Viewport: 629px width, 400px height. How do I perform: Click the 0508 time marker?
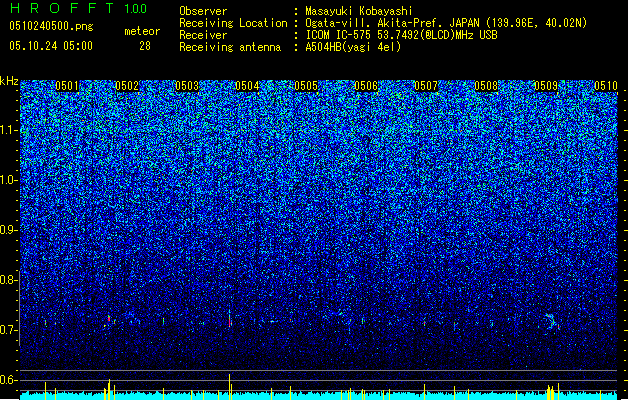pos(486,86)
